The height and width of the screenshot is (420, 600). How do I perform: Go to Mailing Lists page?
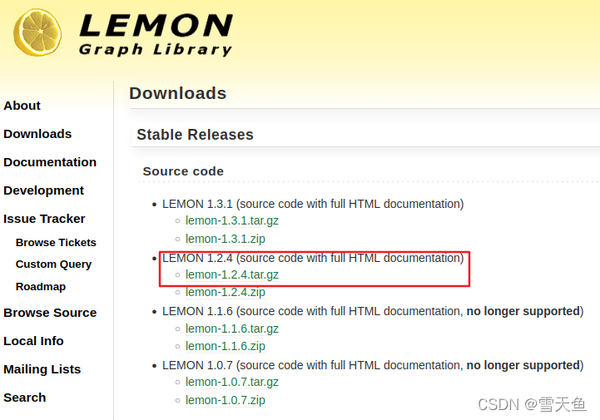(42, 369)
